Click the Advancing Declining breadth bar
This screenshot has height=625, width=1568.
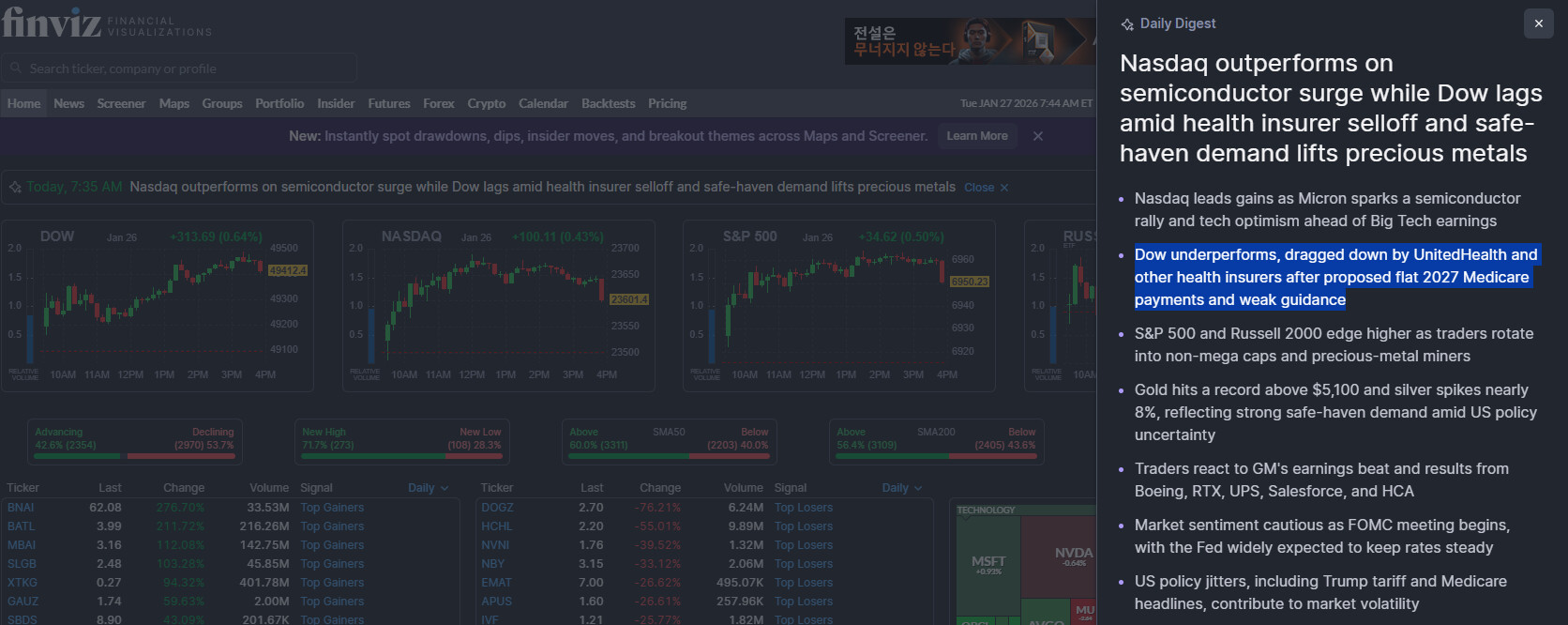click(x=134, y=442)
